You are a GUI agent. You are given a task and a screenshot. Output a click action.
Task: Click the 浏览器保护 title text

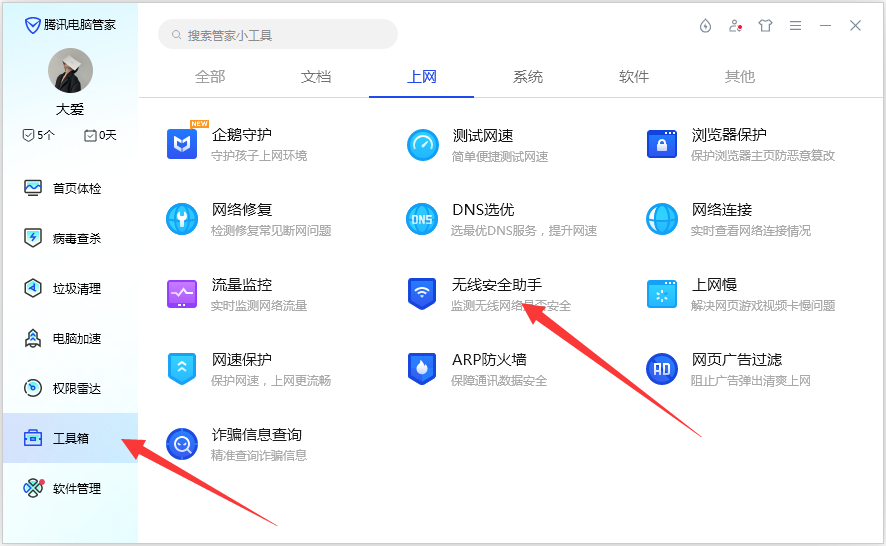click(x=729, y=135)
